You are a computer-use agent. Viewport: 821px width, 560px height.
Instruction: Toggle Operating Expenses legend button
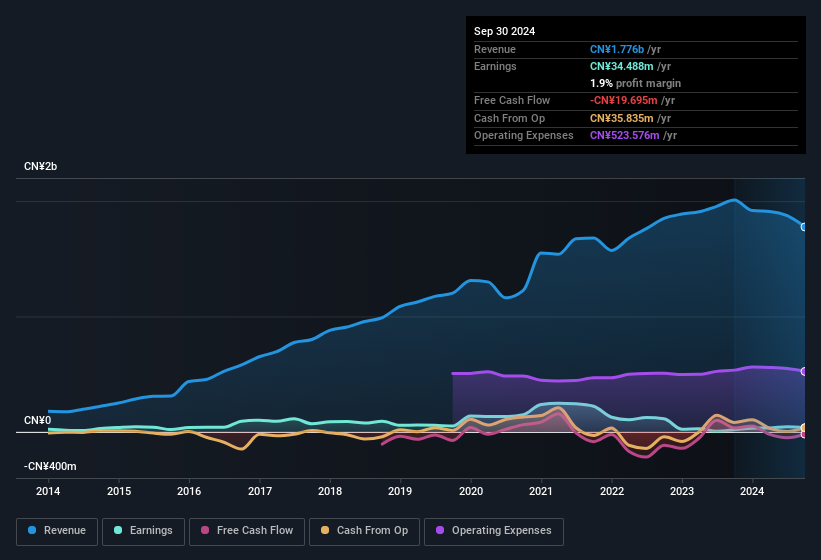(x=494, y=531)
